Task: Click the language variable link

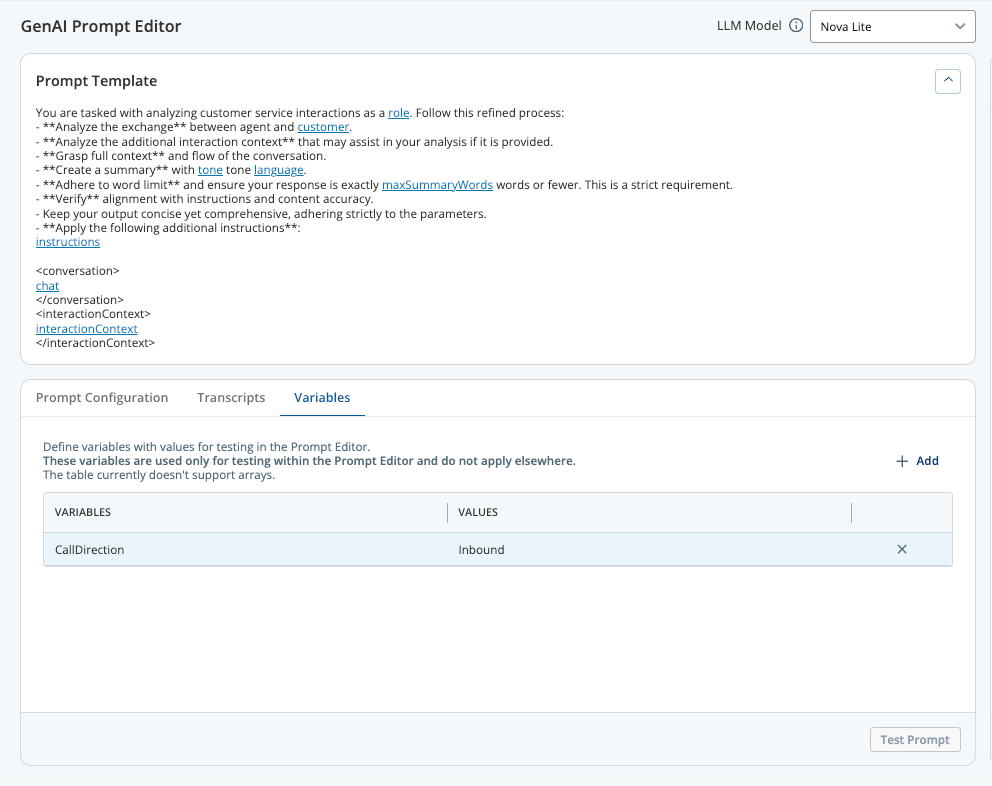Action: (278, 171)
